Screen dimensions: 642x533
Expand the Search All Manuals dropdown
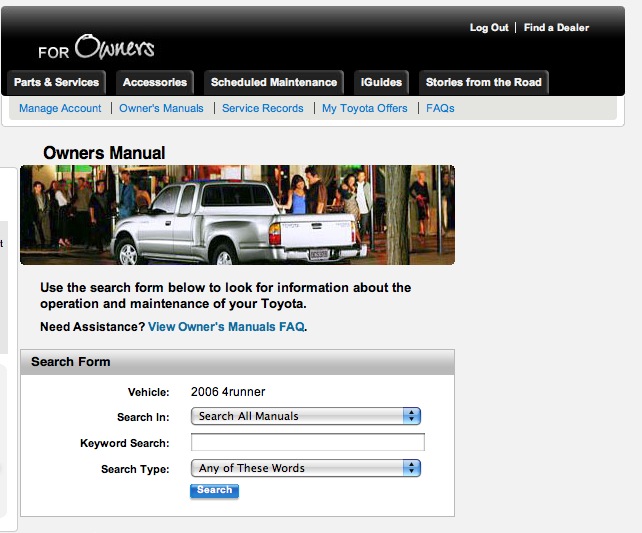coord(306,416)
